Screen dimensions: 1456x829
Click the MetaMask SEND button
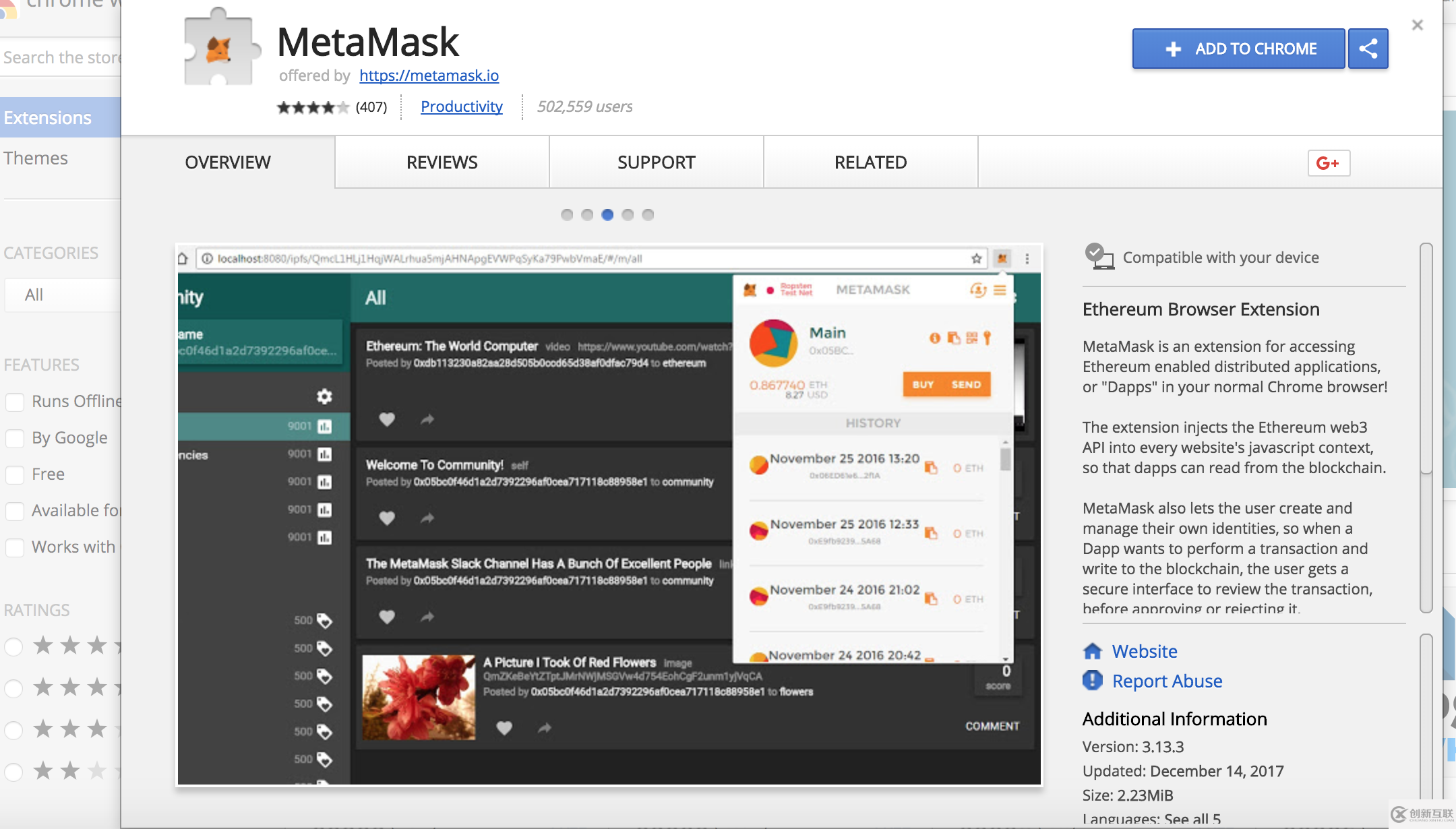pos(963,385)
